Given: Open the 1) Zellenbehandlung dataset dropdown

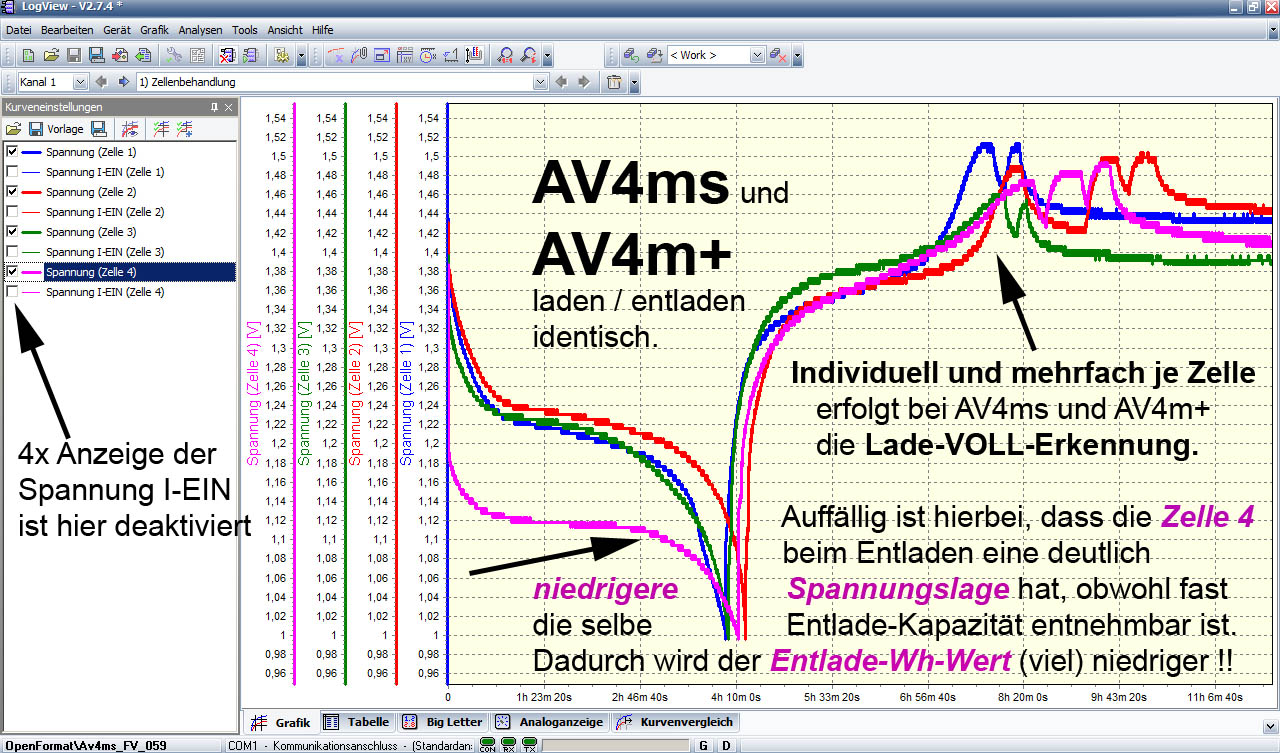Looking at the screenshot, I should [x=541, y=82].
